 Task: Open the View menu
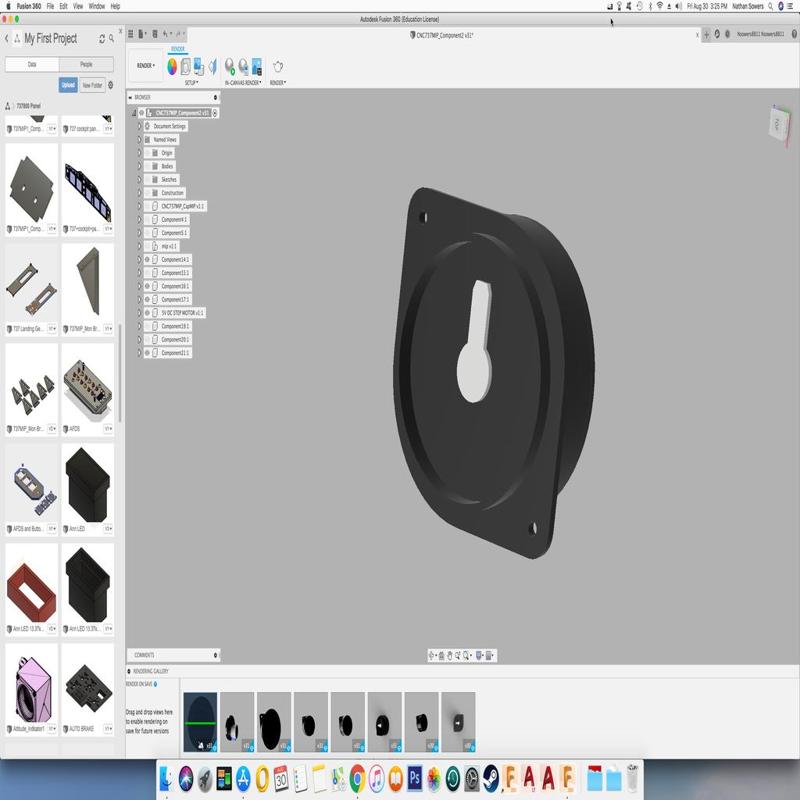(78, 6)
